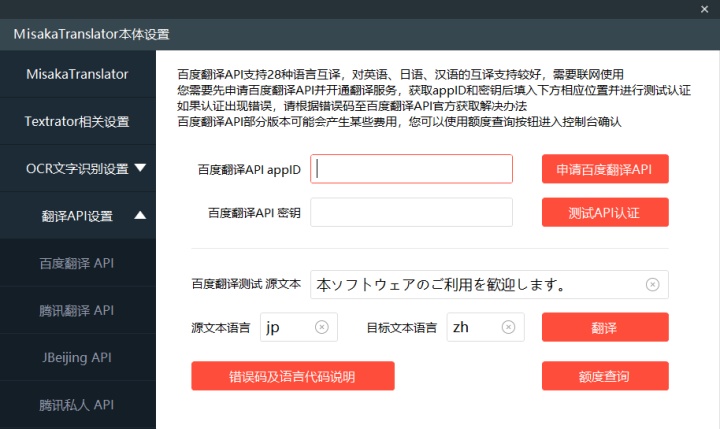Screen dimensions: 720x429
Task: Click the 百度翻译API appID label
Action: pyautogui.click(x=249, y=169)
